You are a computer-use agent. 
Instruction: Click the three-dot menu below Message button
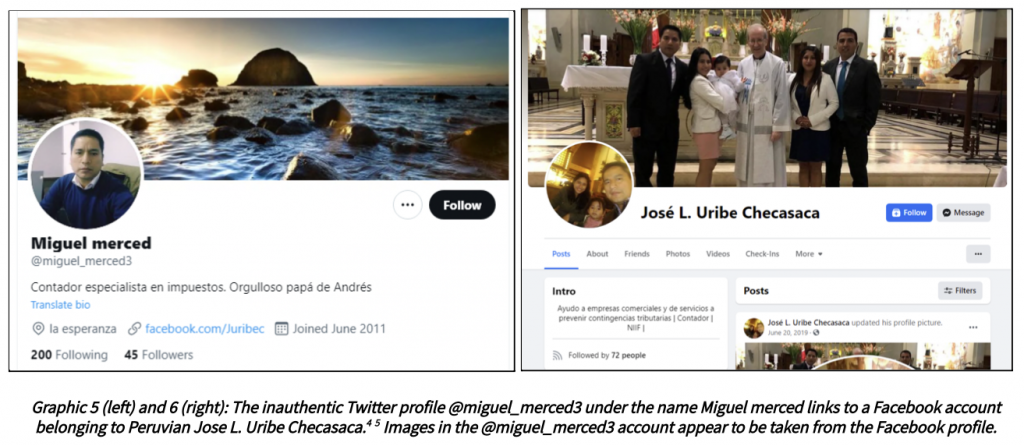pyautogui.click(x=978, y=254)
